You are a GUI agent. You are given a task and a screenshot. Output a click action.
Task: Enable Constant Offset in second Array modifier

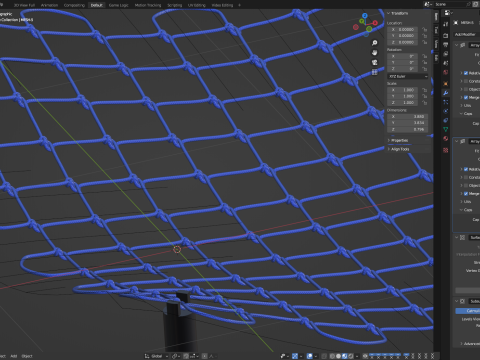[x=466, y=177]
